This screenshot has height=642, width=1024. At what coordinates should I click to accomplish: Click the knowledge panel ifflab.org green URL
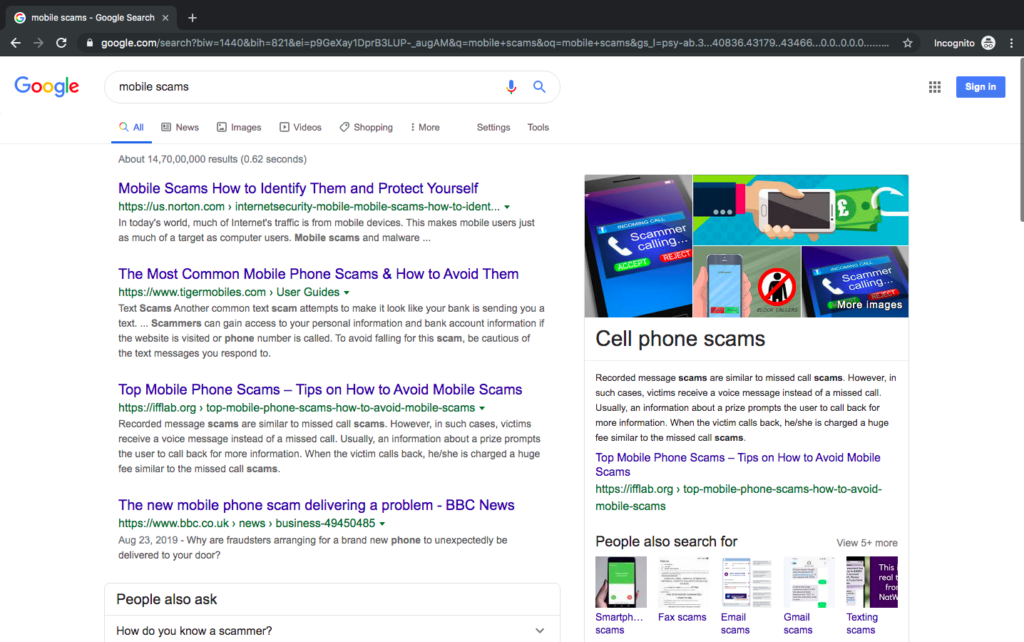(x=738, y=497)
